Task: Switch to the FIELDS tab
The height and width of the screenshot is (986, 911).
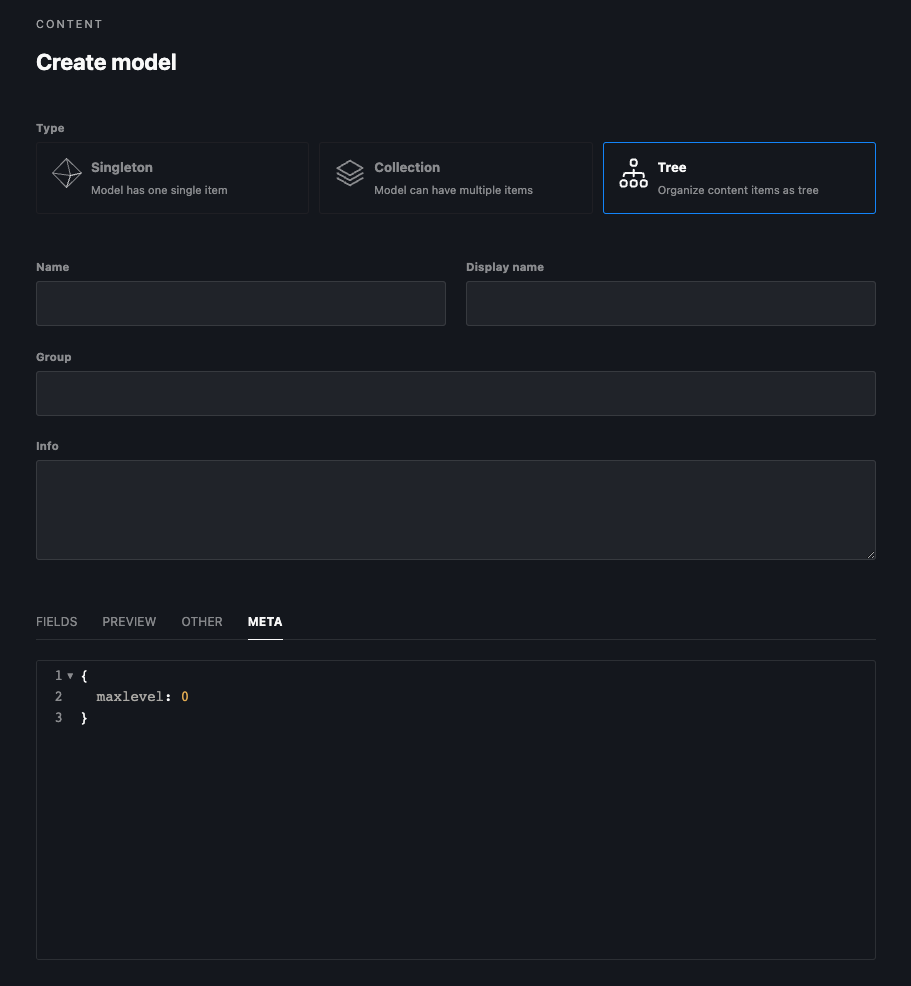Action: [x=56, y=621]
